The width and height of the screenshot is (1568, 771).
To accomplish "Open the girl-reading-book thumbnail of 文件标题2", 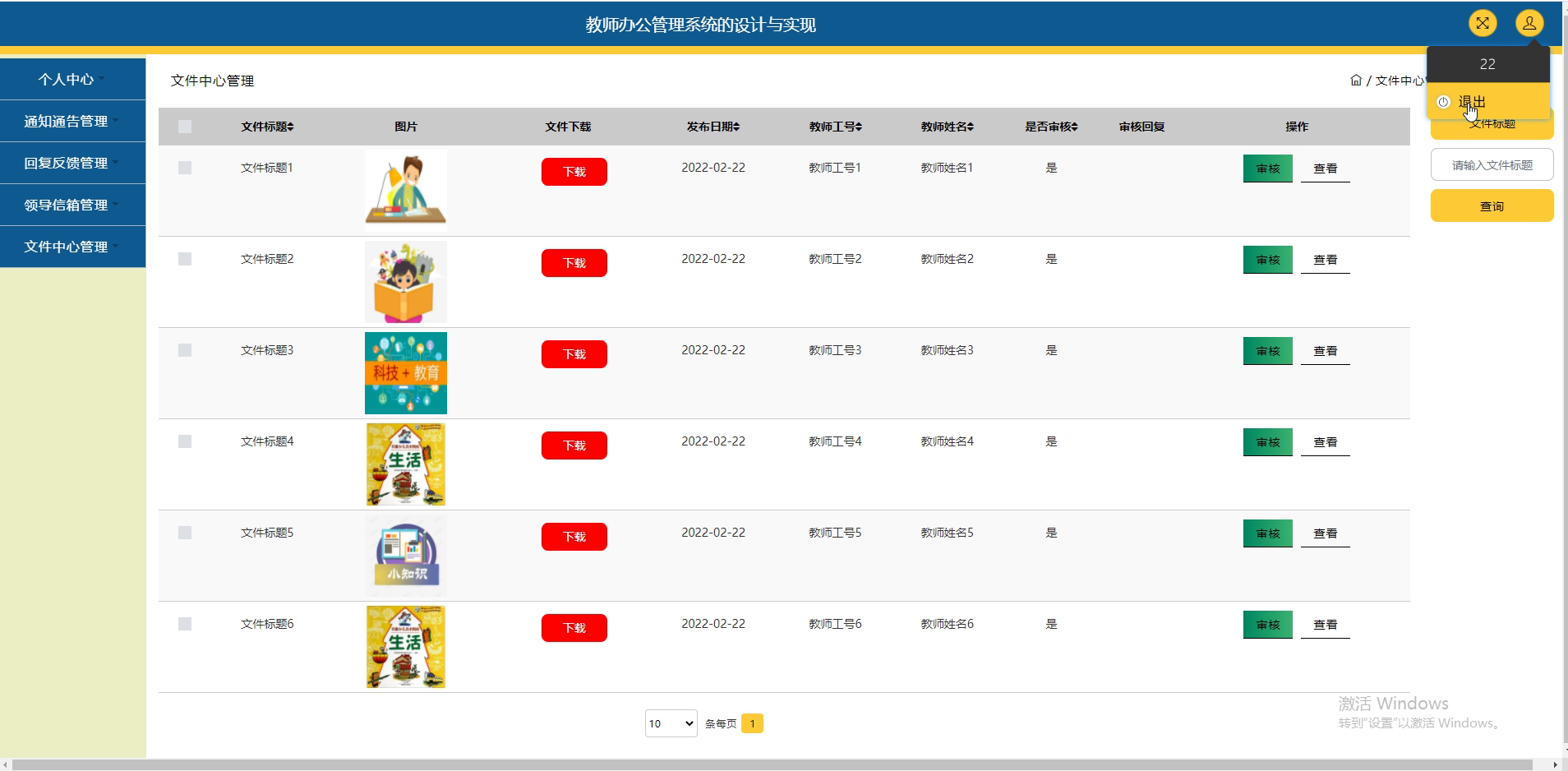I will (406, 282).
